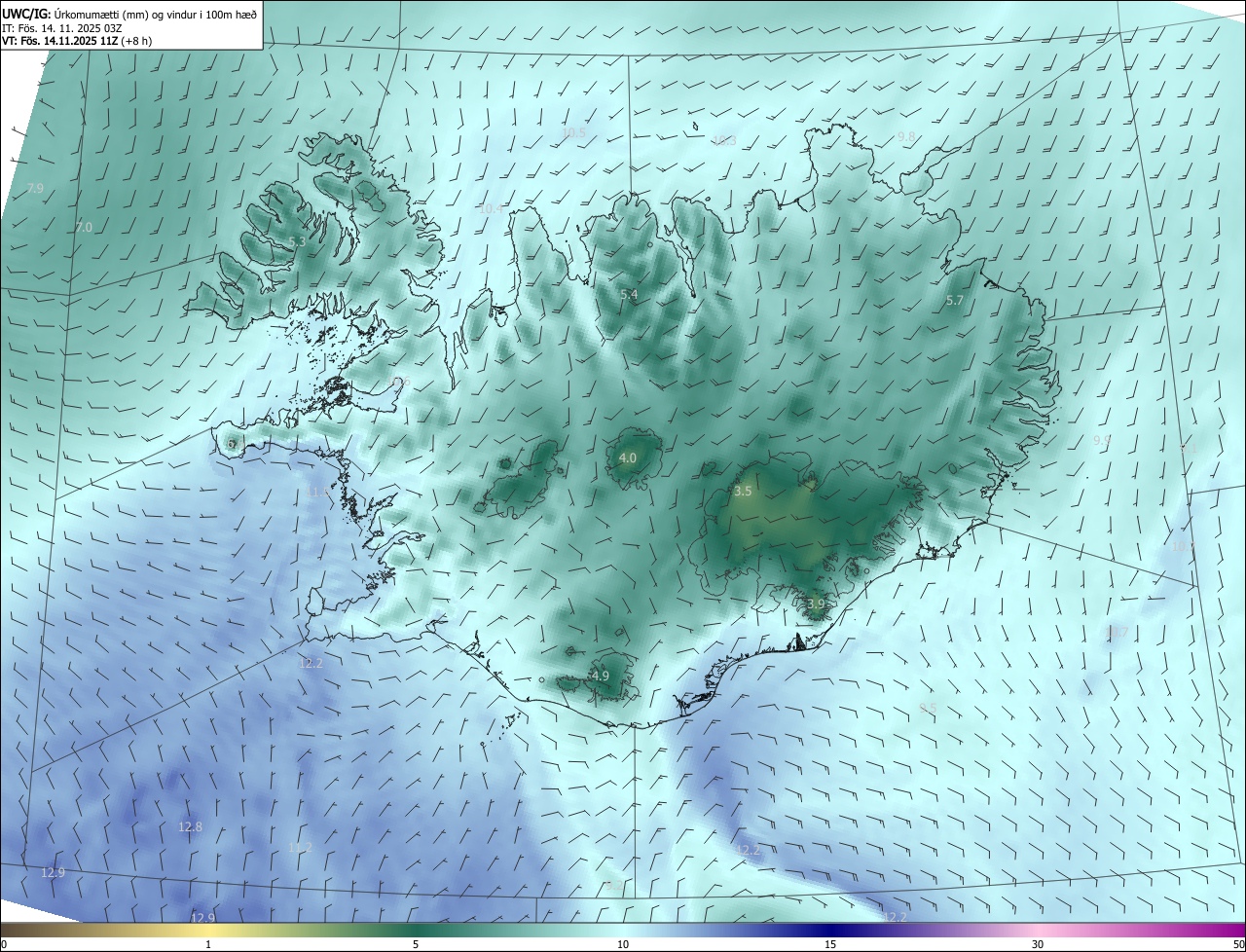Click the 'VT: Fös. 14.11.2025 11Z (+8 h)' line

point(77,41)
